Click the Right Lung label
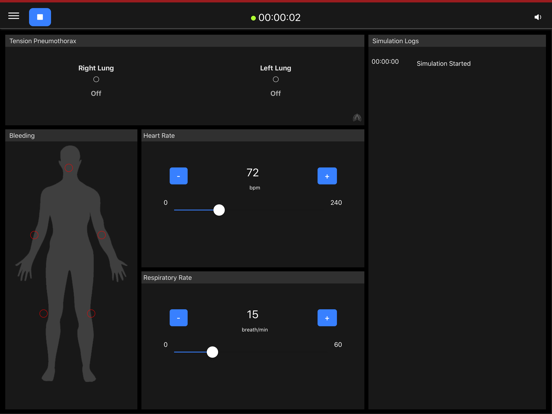 96,68
